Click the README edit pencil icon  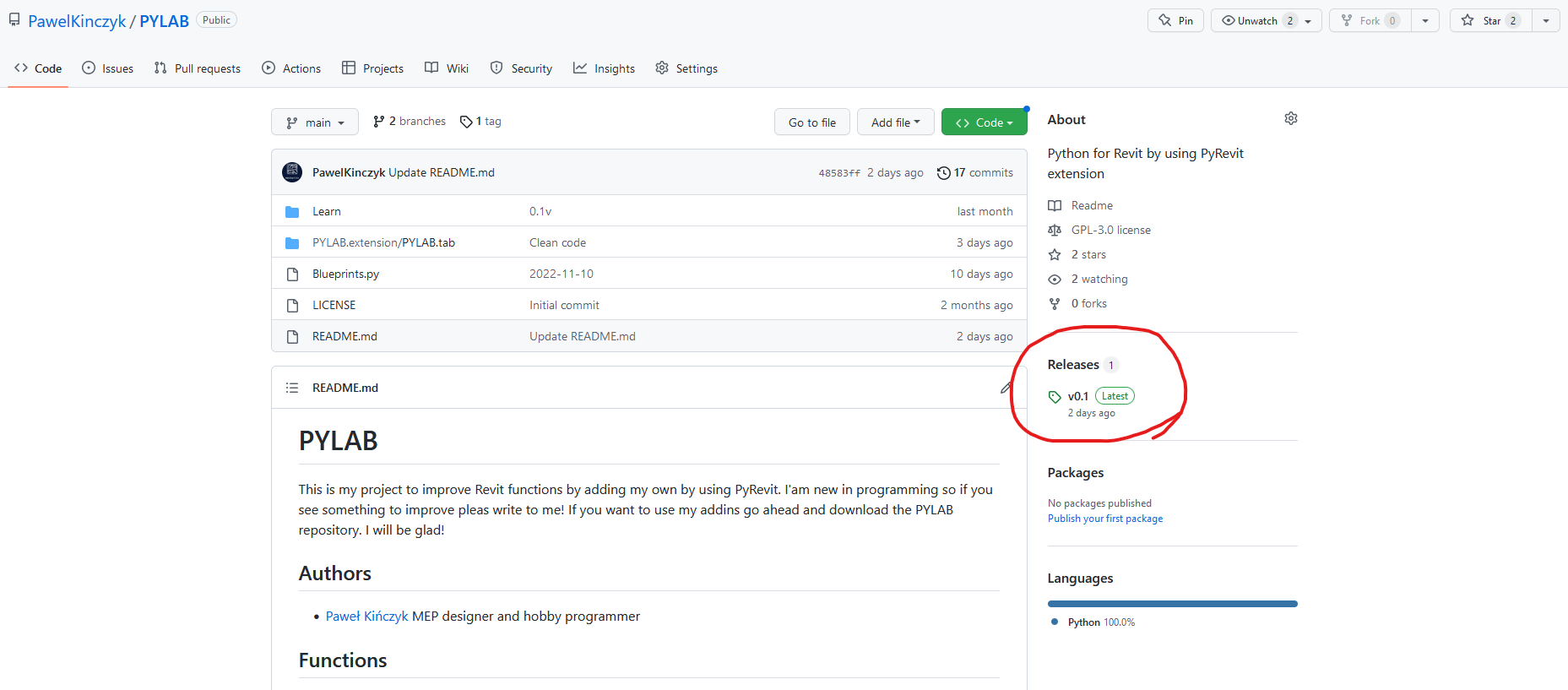click(1006, 388)
